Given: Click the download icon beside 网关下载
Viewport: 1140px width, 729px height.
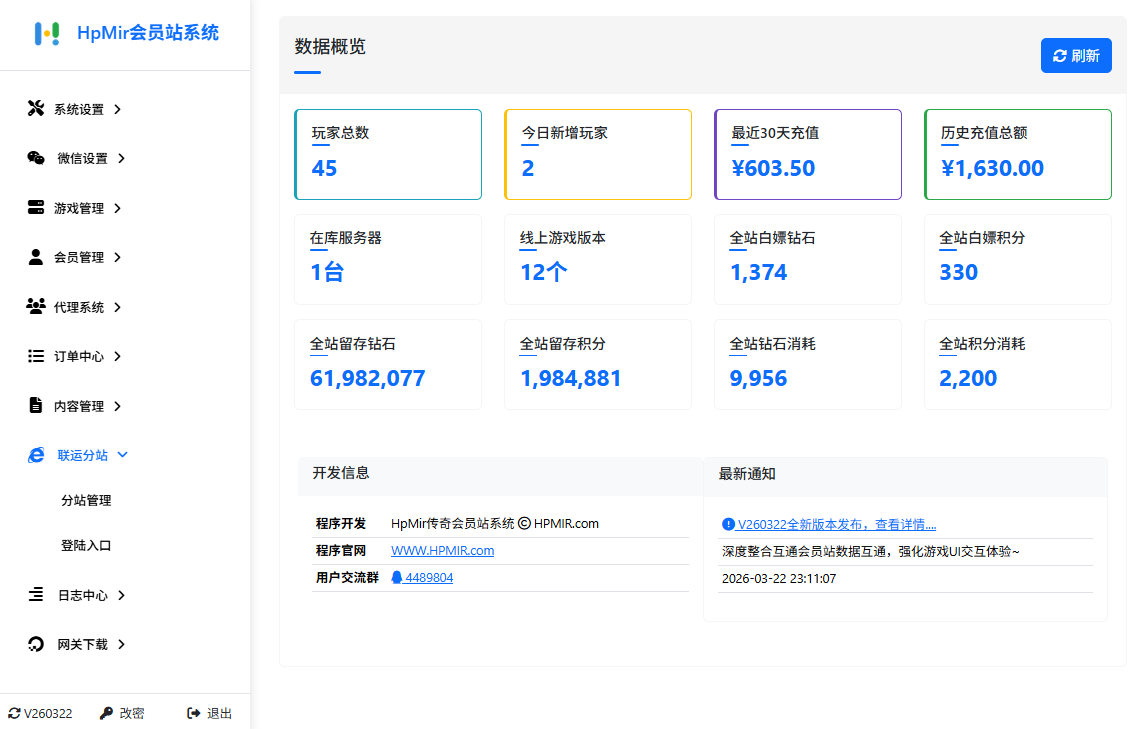Looking at the screenshot, I should pos(36,645).
